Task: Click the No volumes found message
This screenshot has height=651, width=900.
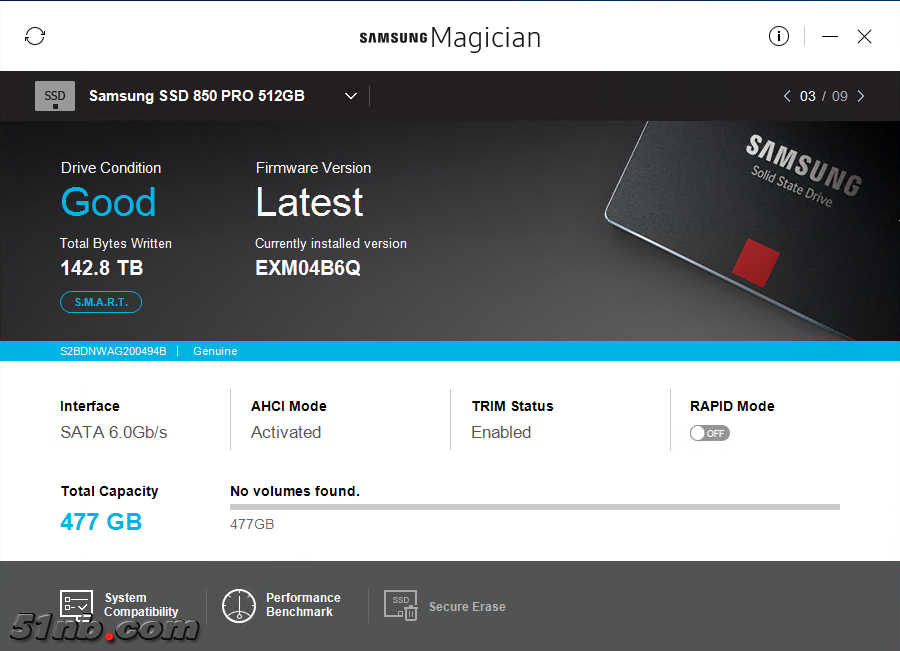Action: (x=295, y=491)
